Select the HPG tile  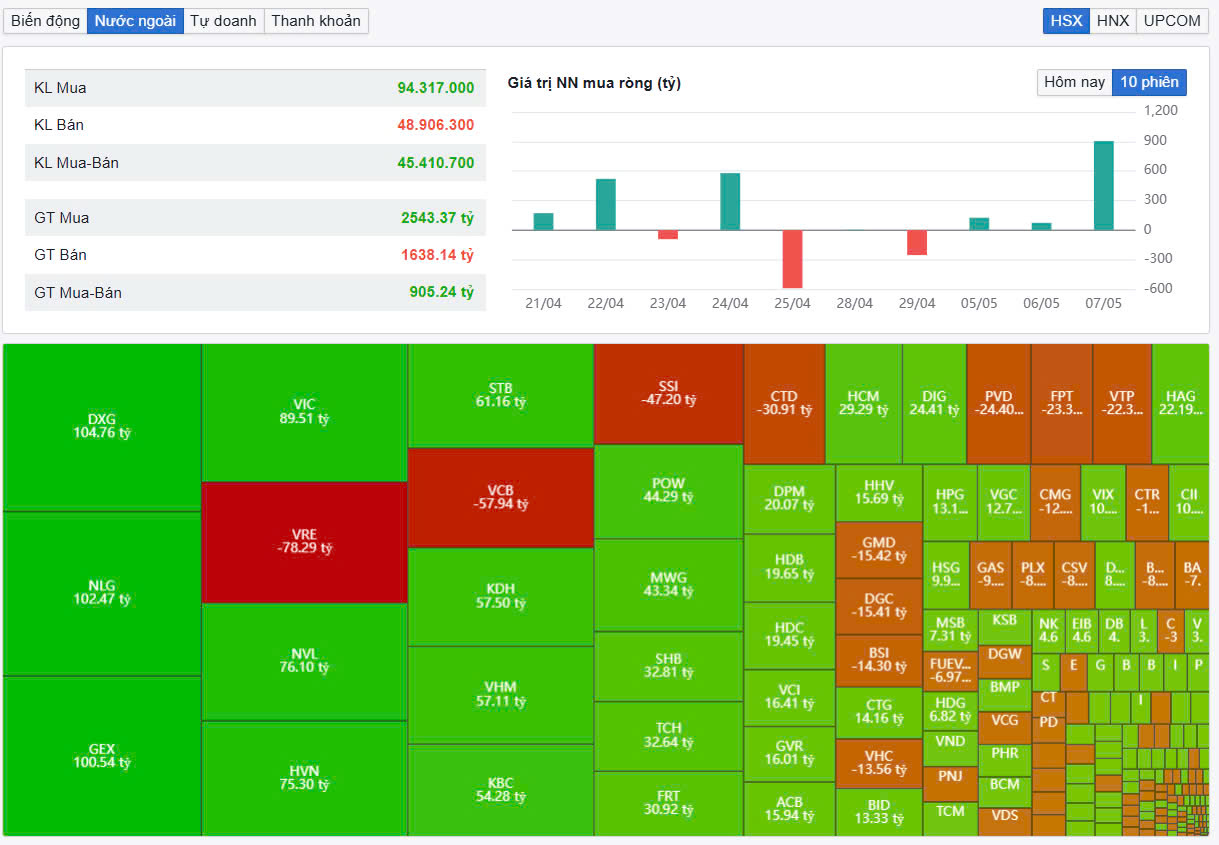pos(950,502)
